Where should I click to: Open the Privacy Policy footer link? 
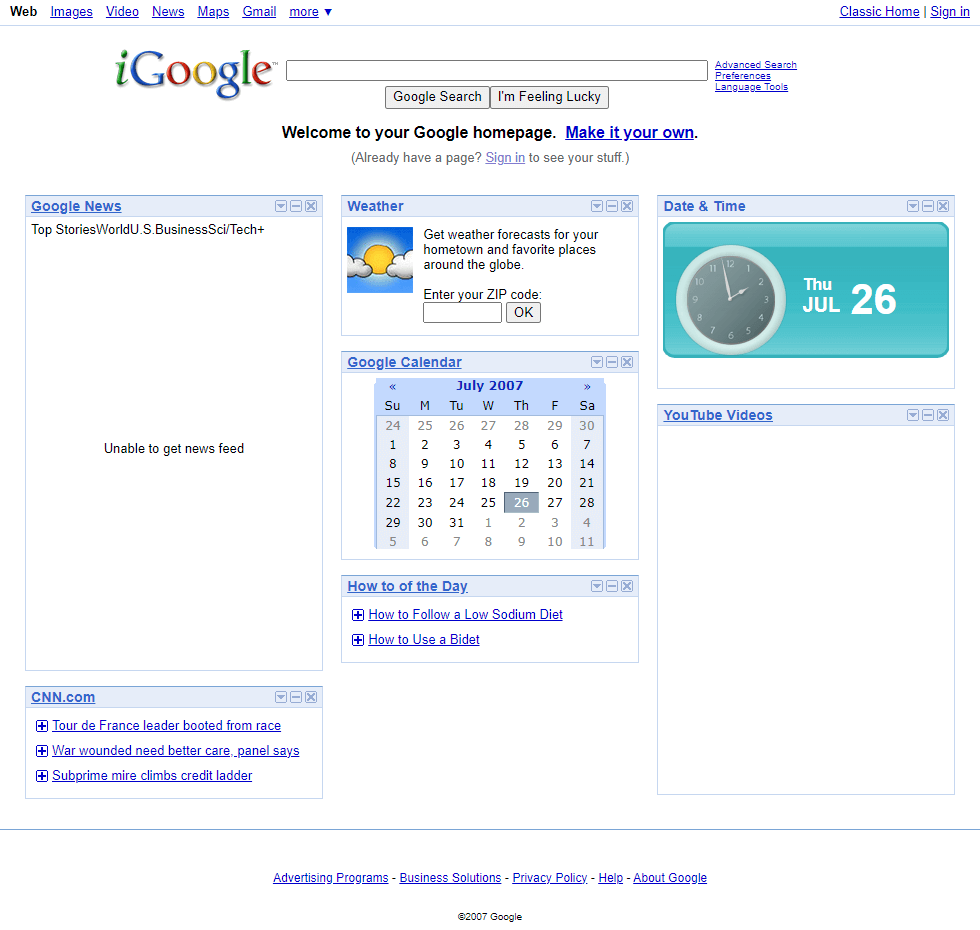[550, 878]
